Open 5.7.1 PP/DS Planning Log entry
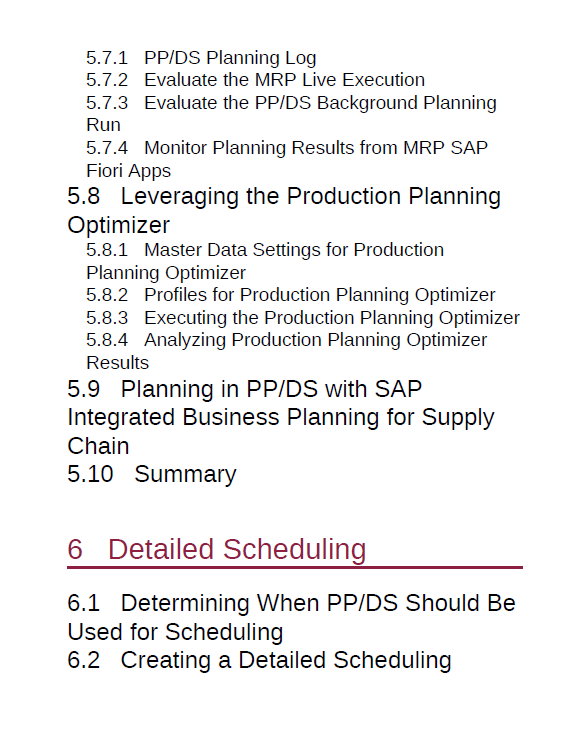 201,58
